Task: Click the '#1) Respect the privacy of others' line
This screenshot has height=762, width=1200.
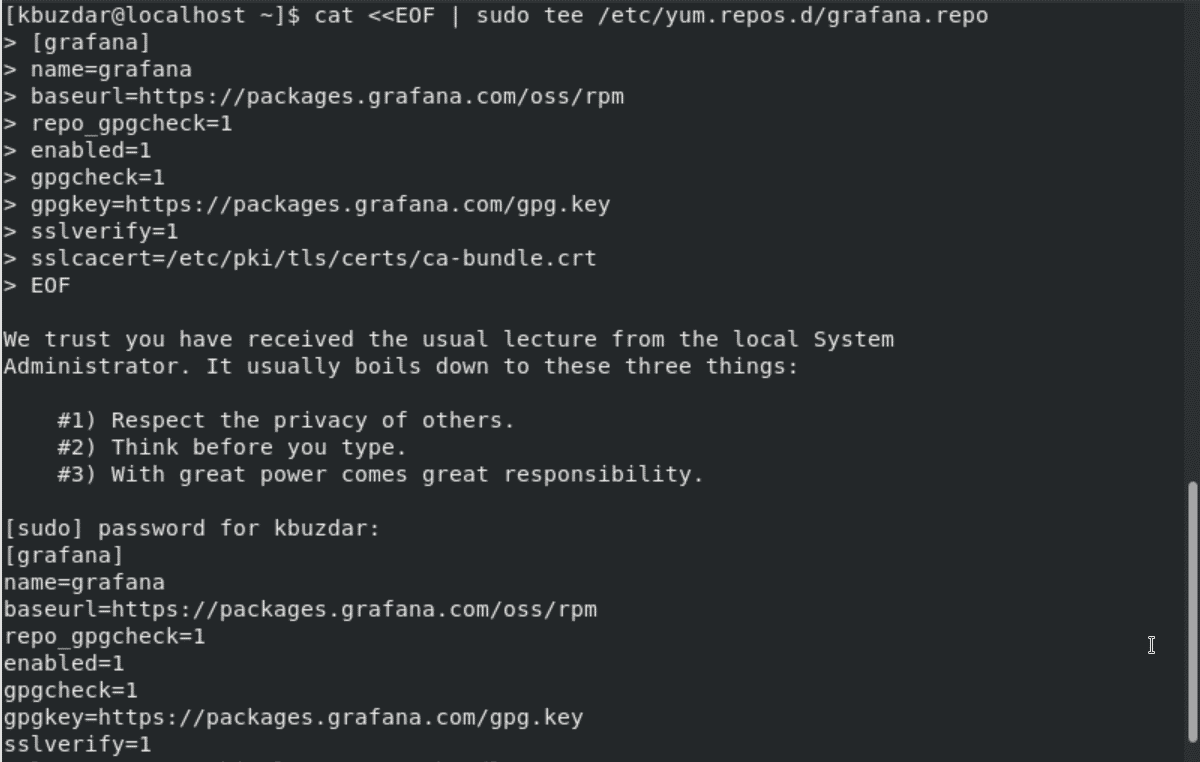Action: point(286,420)
